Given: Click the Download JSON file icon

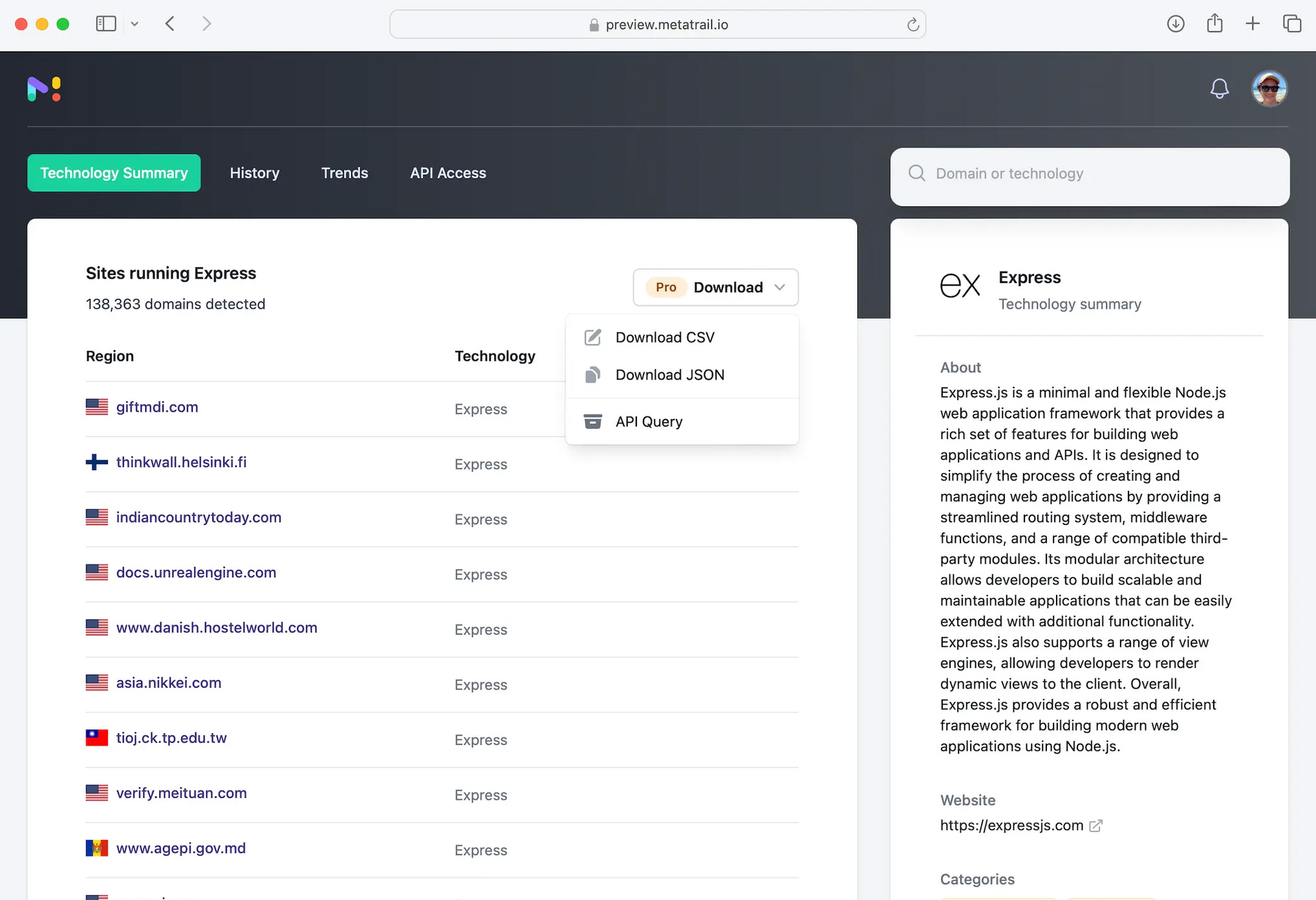Looking at the screenshot, I should coord(592,374).
